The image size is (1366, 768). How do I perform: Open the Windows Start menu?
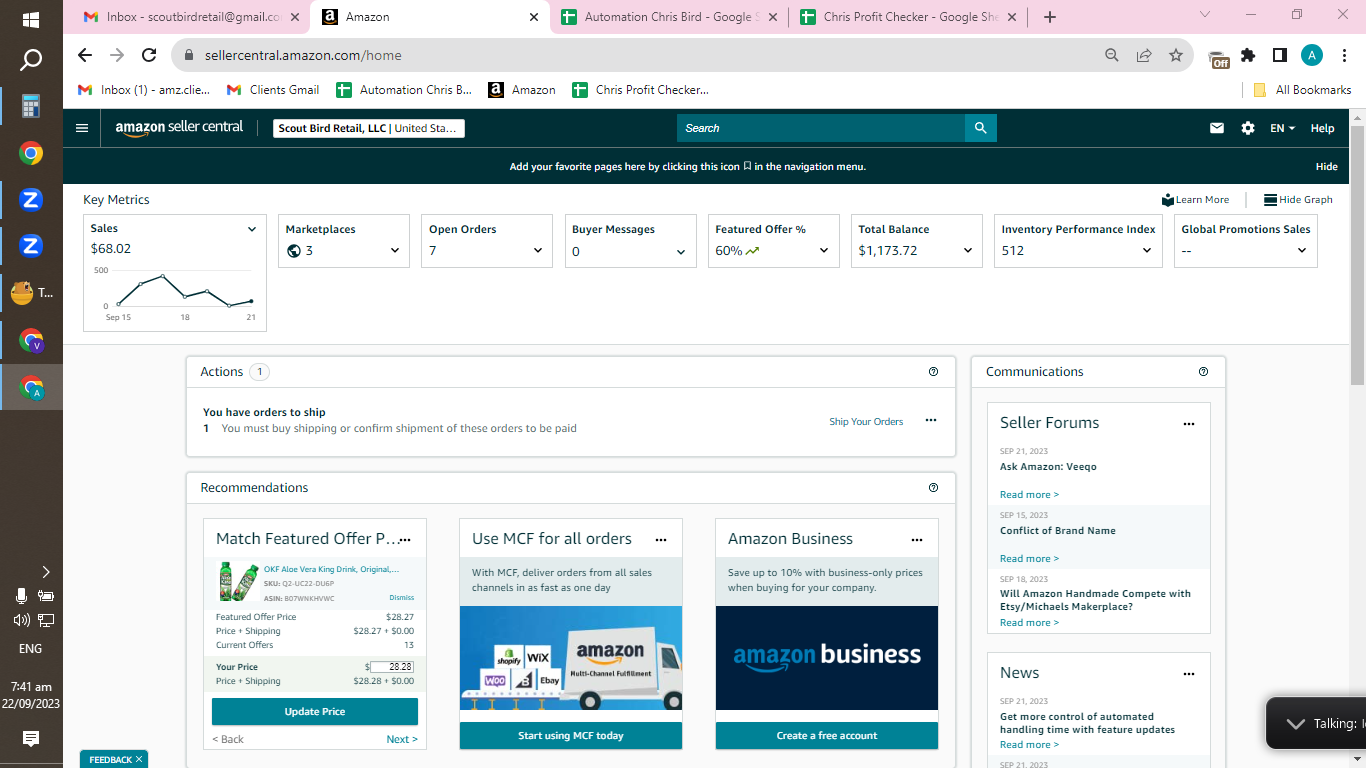[x=31, y=20]
